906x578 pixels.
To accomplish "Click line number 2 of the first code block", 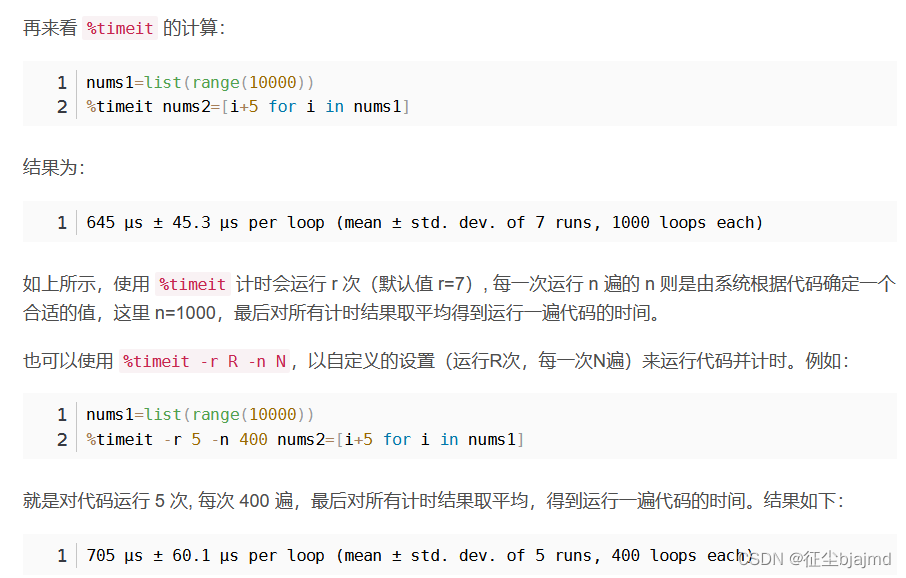I will pyautogui.click(x=61, y=106).
